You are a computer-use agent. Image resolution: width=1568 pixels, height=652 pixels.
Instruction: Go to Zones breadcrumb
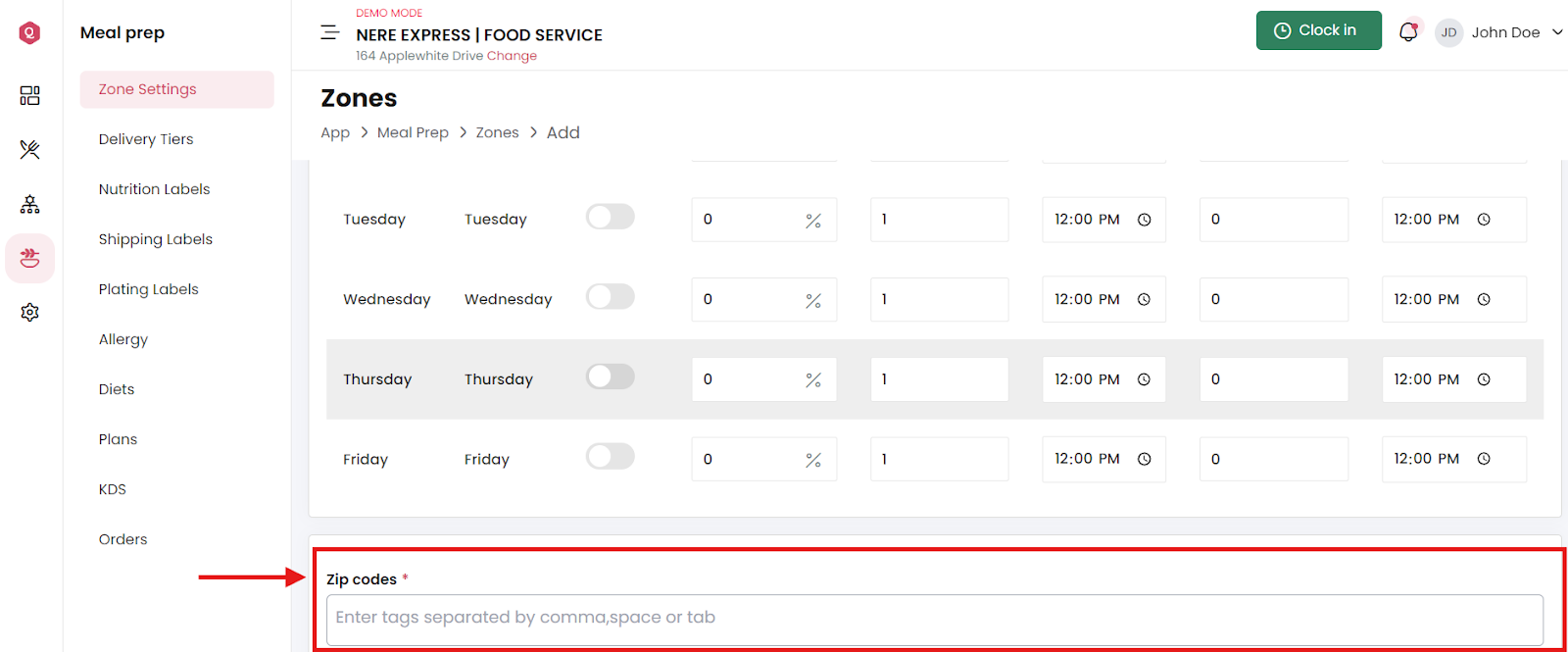(497, 132)
